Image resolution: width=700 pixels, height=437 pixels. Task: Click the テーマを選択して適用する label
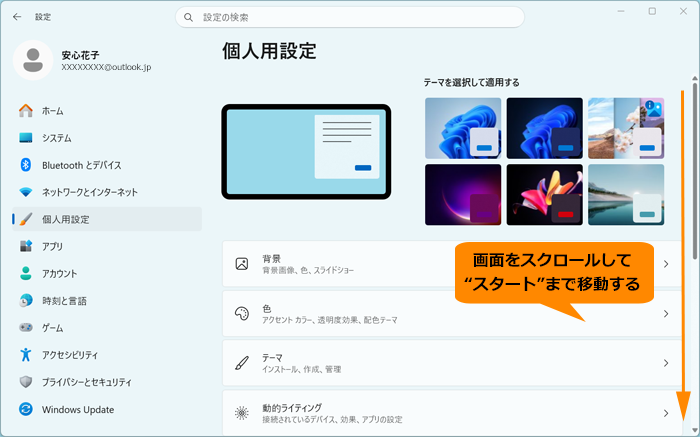coord(471,83)
